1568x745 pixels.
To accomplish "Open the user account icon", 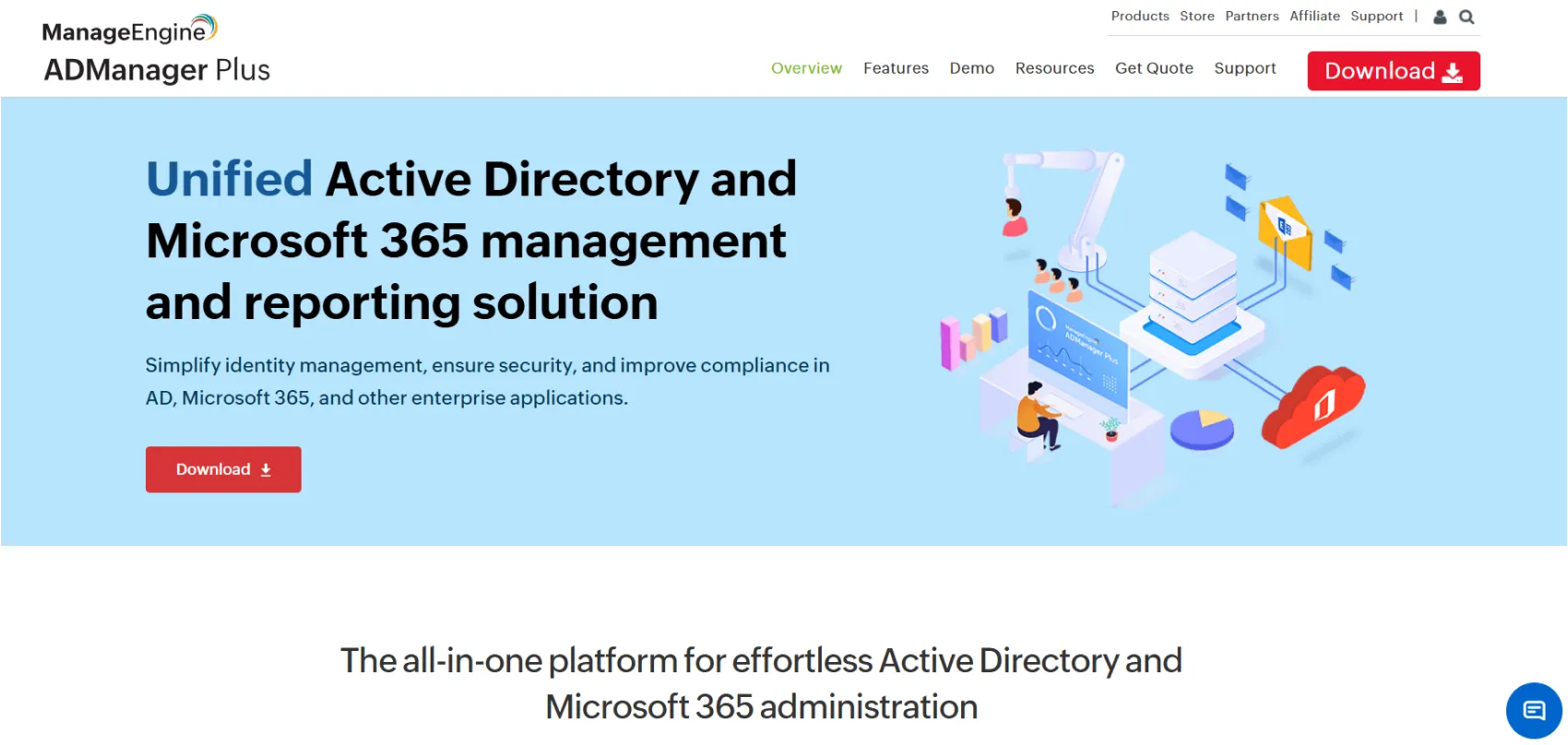I will click(1440, 17).
